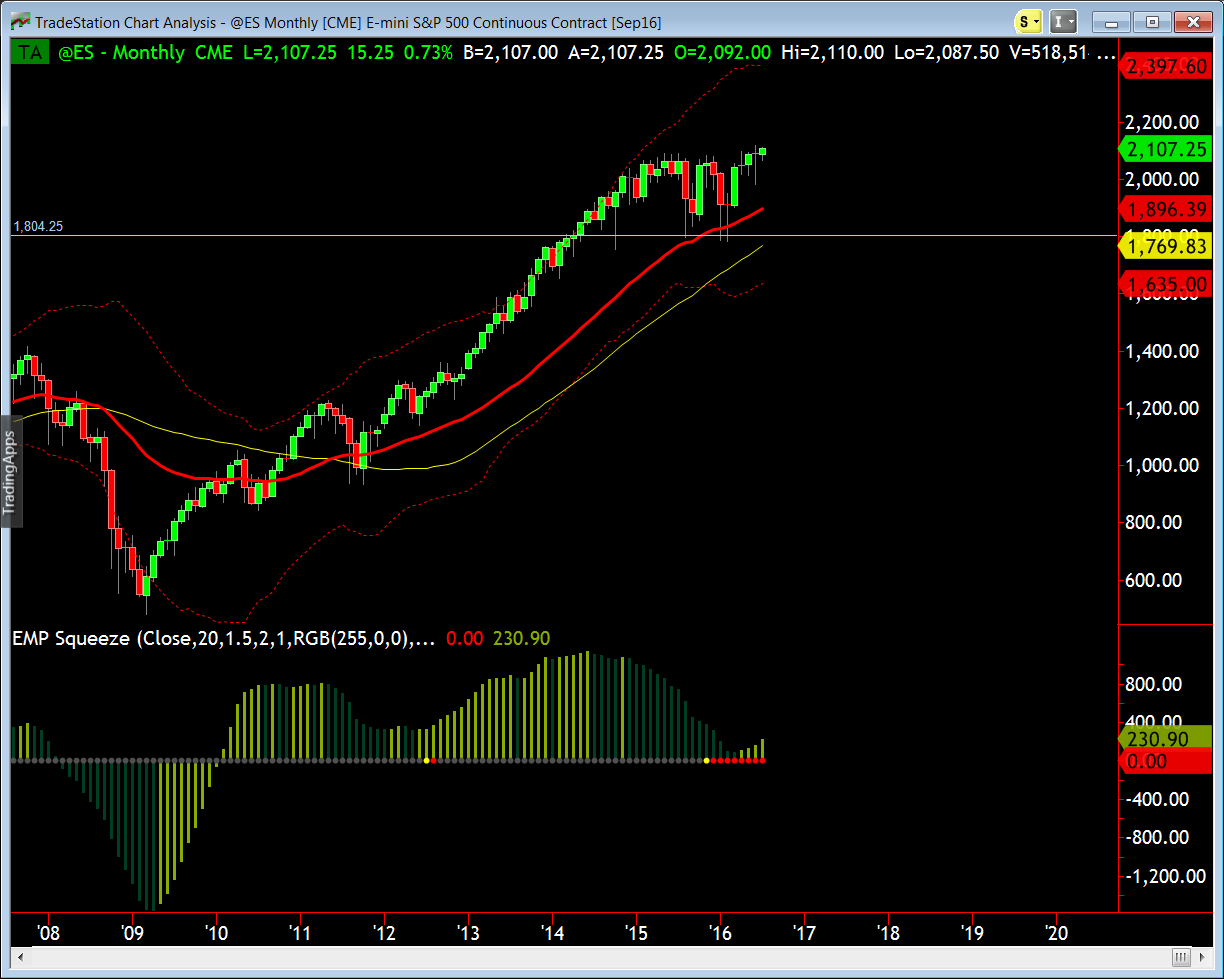This screenshot has height=979, width=1224.
Task: Click the "A=2,107.25" ask value
Action: tap(615, 53)
